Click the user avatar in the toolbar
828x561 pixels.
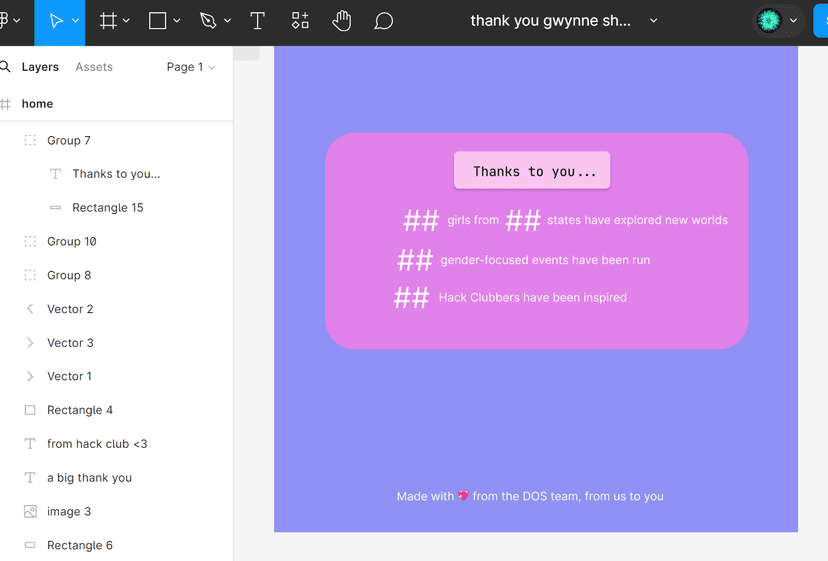[x=769, y=21]
